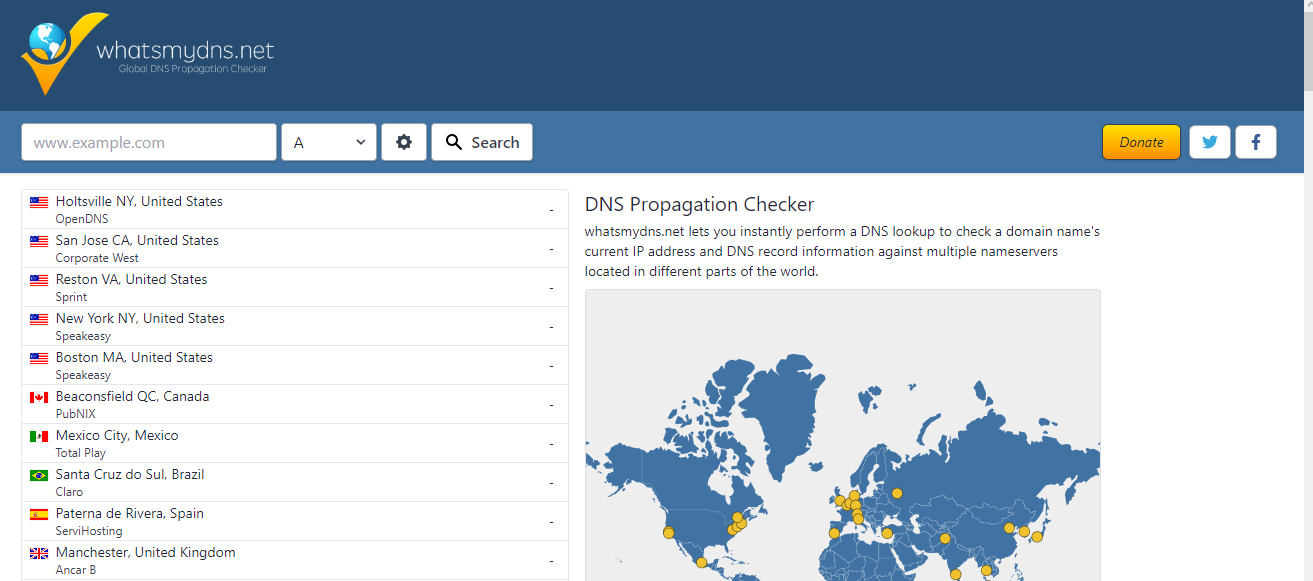Click the DNS Propagation Checker heading
The height and width of the screenshot is (581, 1313).
click(x=699, y=205)
